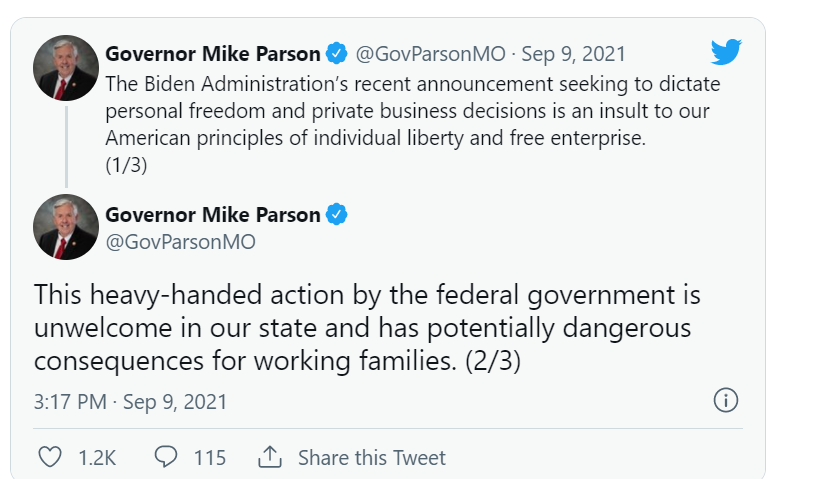Screen dimensions: 813x479
Task: Open the first tweet's profile avatar
Action: (66, 69)
